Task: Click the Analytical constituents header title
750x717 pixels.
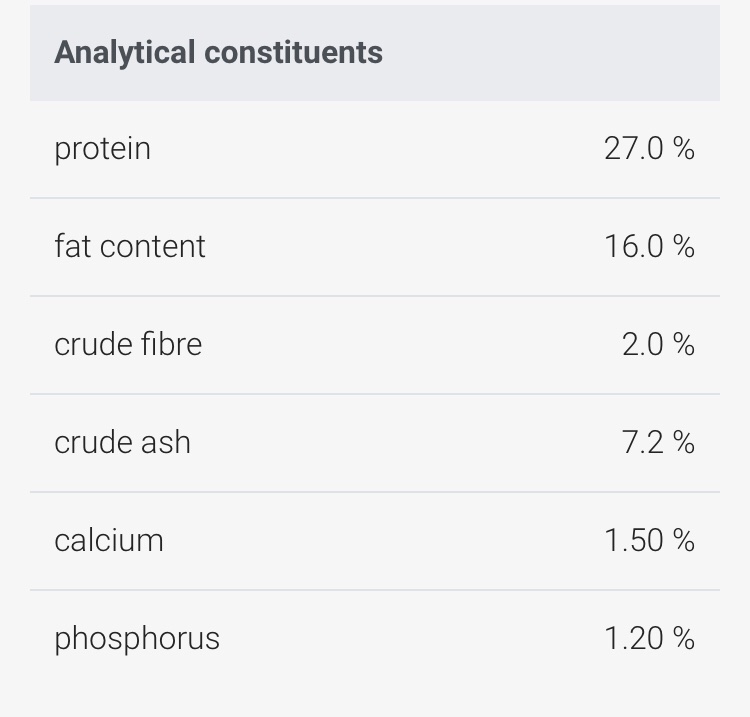Action: point(219,53)
